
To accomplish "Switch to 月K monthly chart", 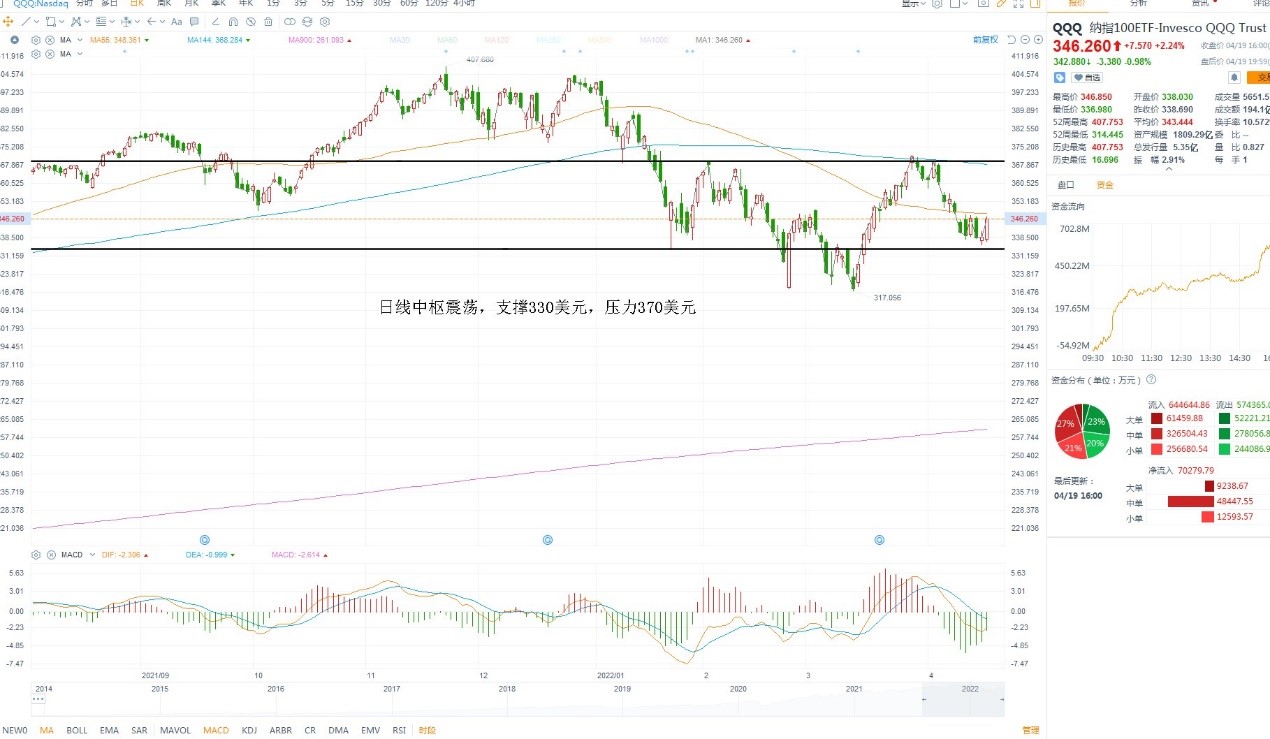I will pyautogui.click(x=191, y=3).
